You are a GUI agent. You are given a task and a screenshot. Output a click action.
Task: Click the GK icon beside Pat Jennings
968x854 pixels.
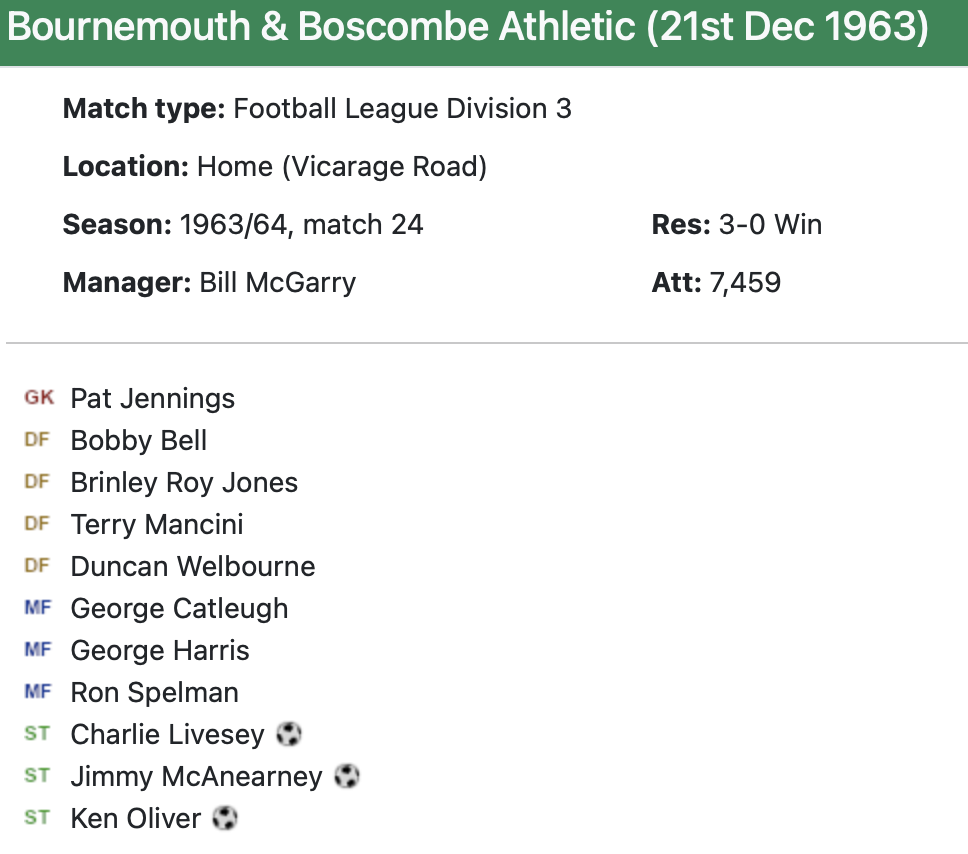[39, 398]
